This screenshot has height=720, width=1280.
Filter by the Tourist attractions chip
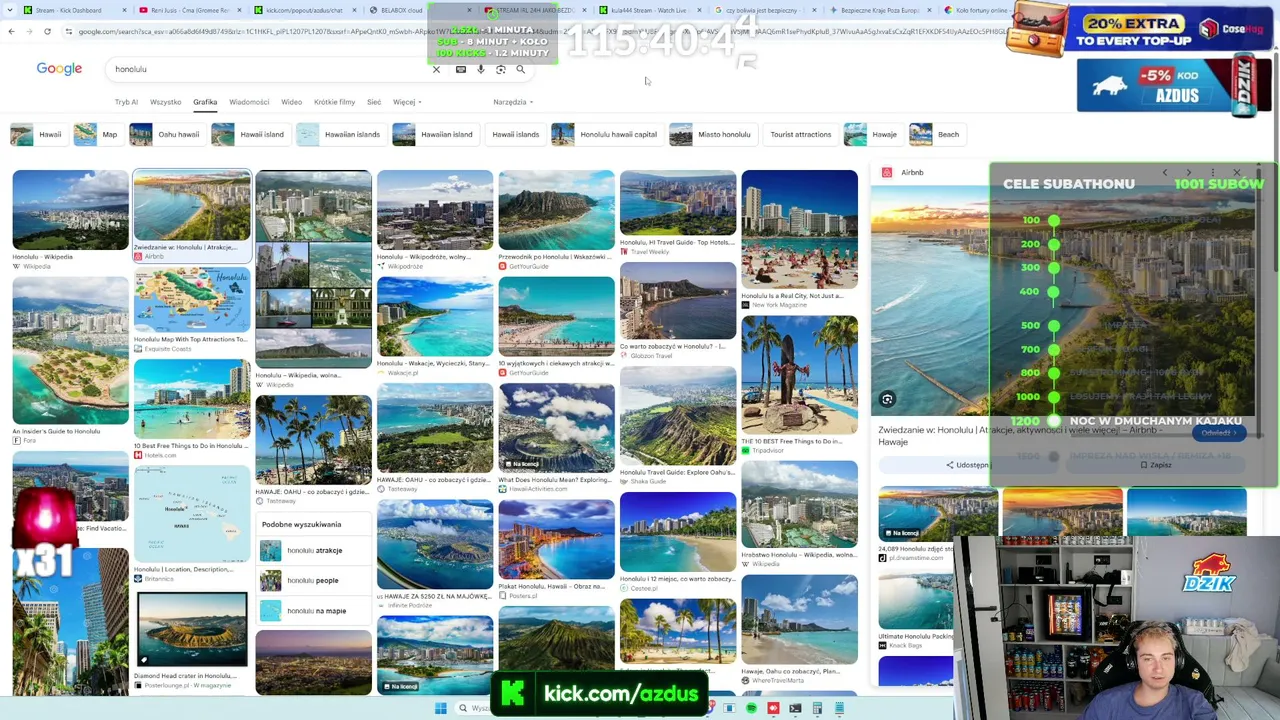pyautogui.click(x=801, y=134)
